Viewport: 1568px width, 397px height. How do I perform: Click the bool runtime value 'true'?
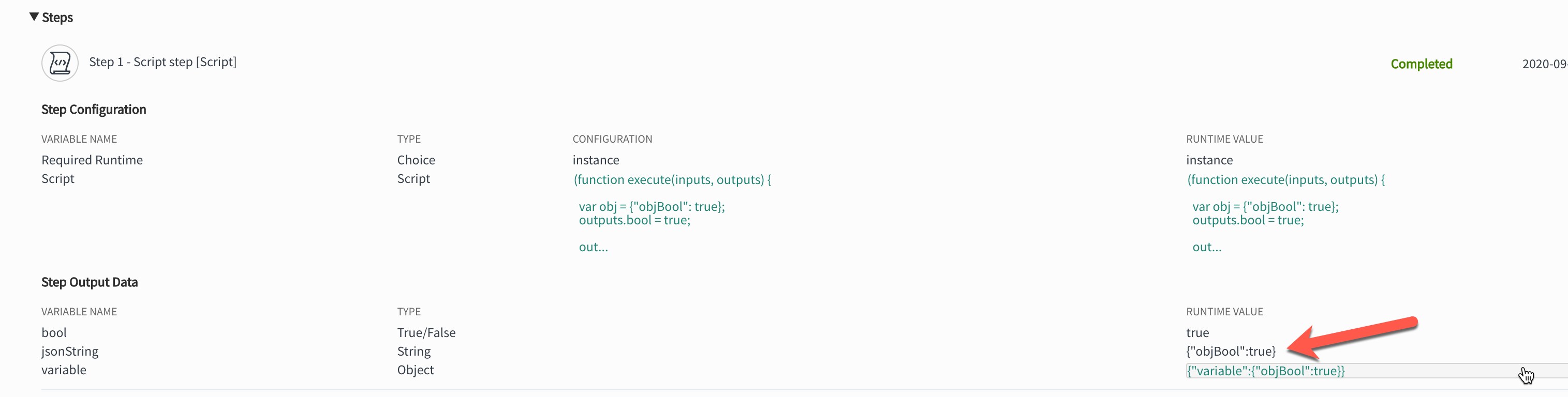pos(1197,332)
